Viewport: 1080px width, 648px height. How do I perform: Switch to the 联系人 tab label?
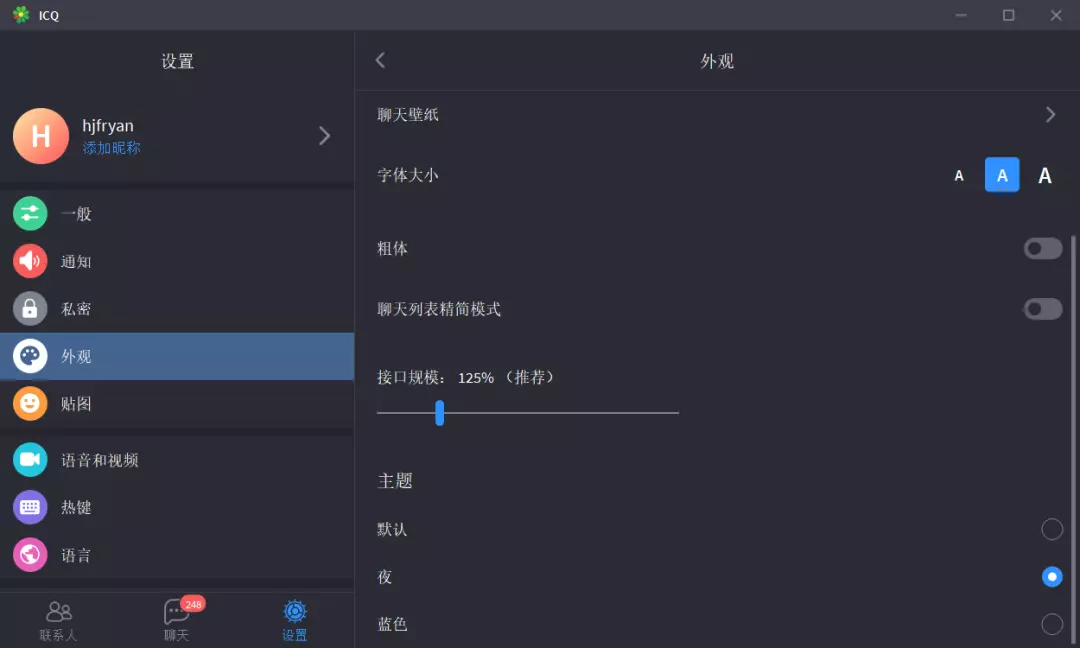coord(59,635)
